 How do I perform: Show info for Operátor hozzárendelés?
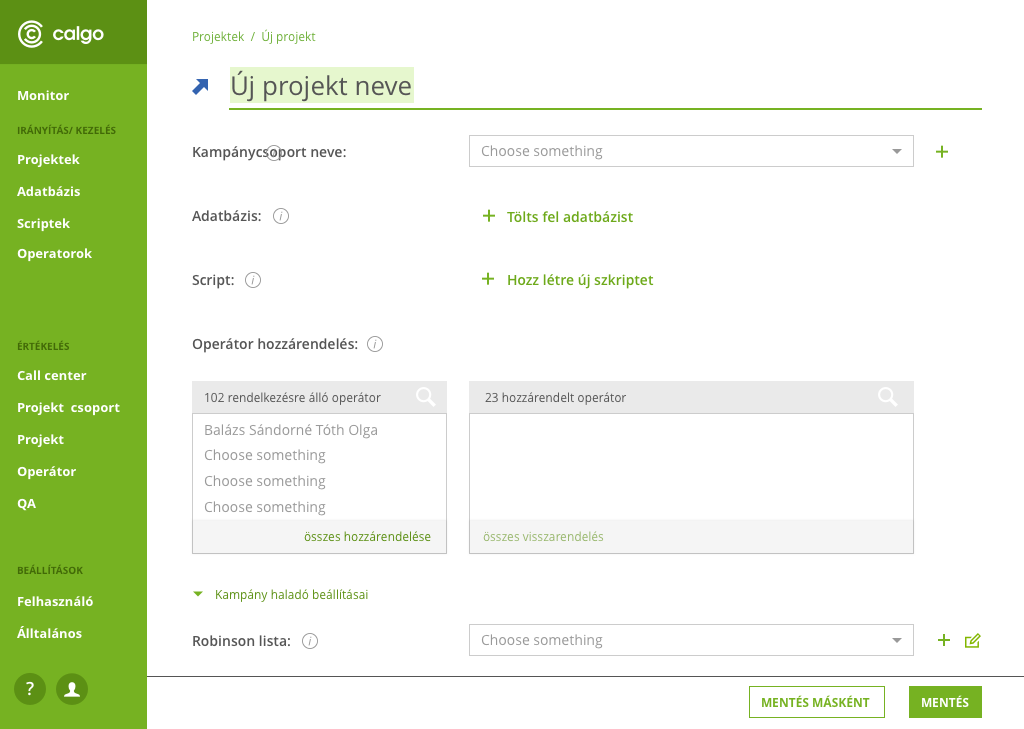pos(375,344)
